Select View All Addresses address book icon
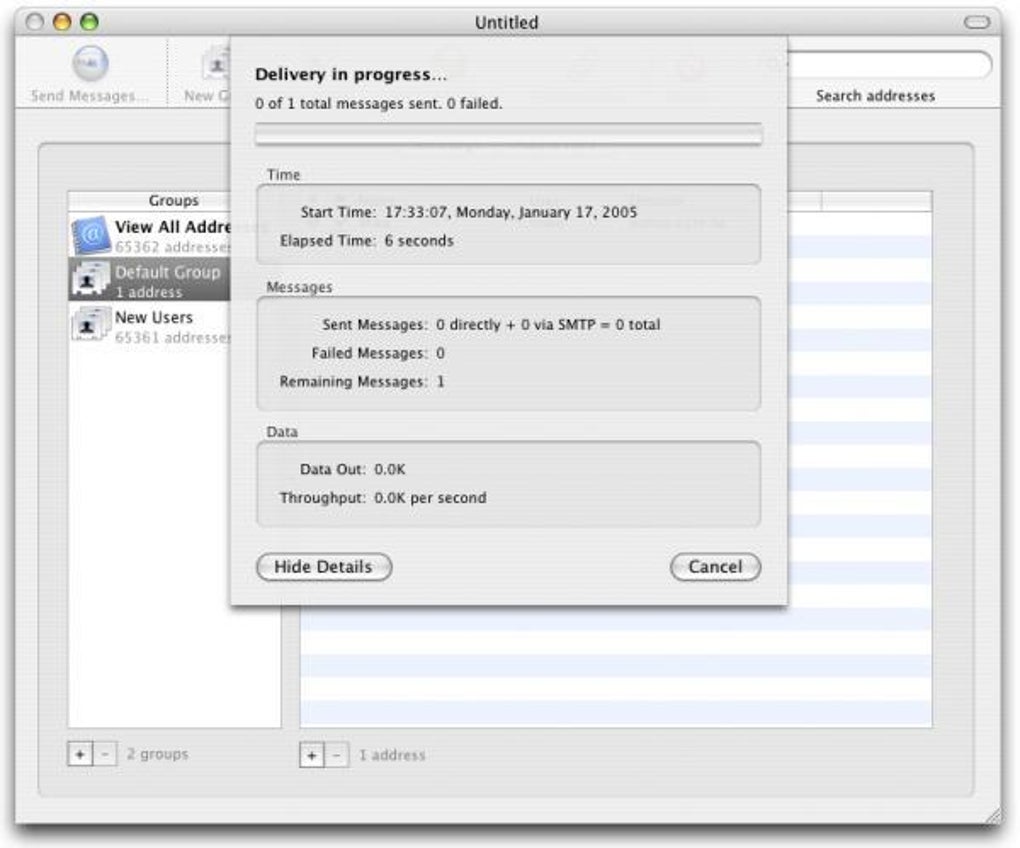This screenshot has width=1020, height=848. point(90,235)
